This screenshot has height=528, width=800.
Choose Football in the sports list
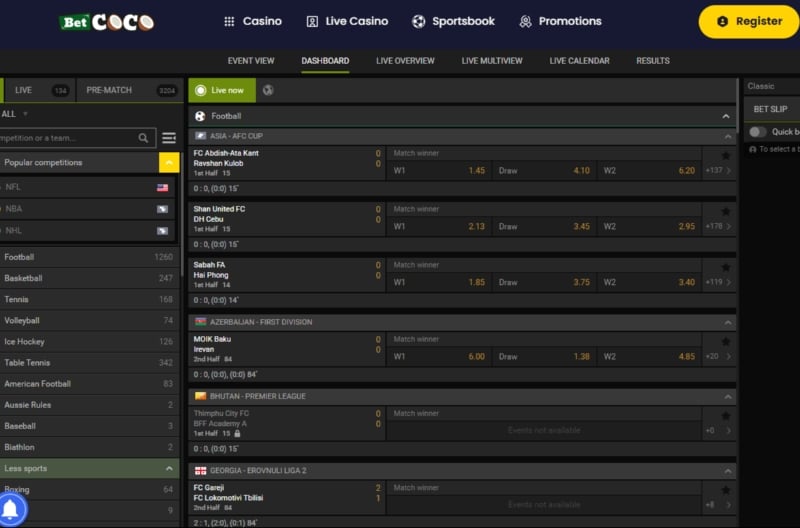pyautogui.click(x=89, y=257)
